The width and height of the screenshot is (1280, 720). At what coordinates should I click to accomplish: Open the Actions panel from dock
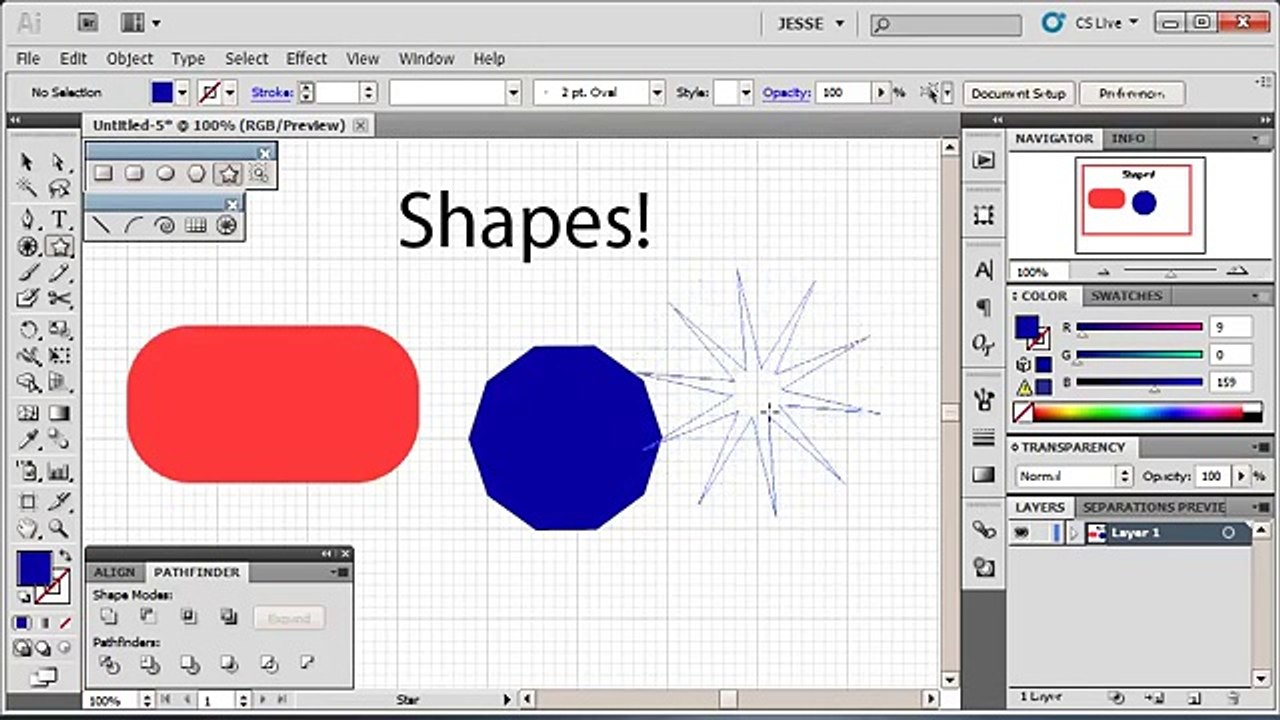[x=984, y=160]
